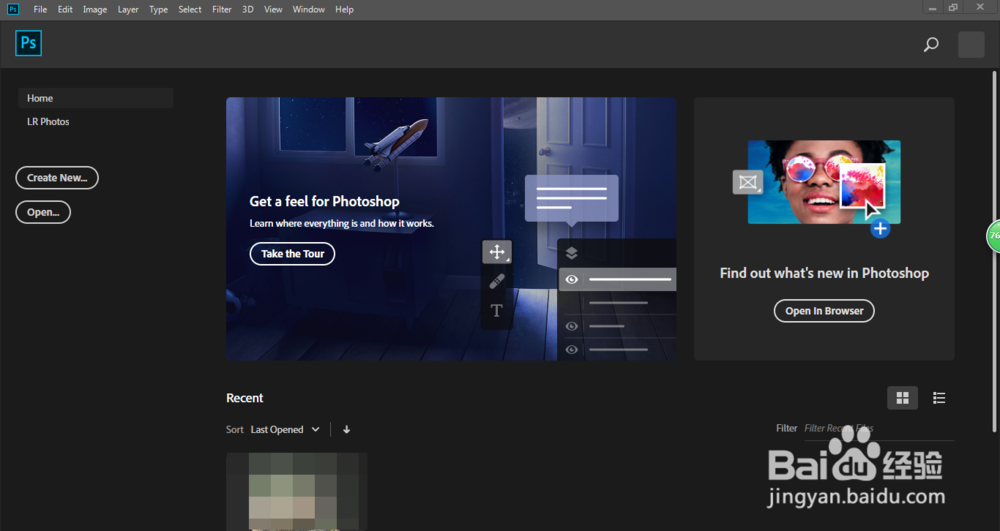Image resolution: width=1000 pixels, height=531 pixels.
Task: Click the Filter Recent Files input field
Action: coord(879,428)
